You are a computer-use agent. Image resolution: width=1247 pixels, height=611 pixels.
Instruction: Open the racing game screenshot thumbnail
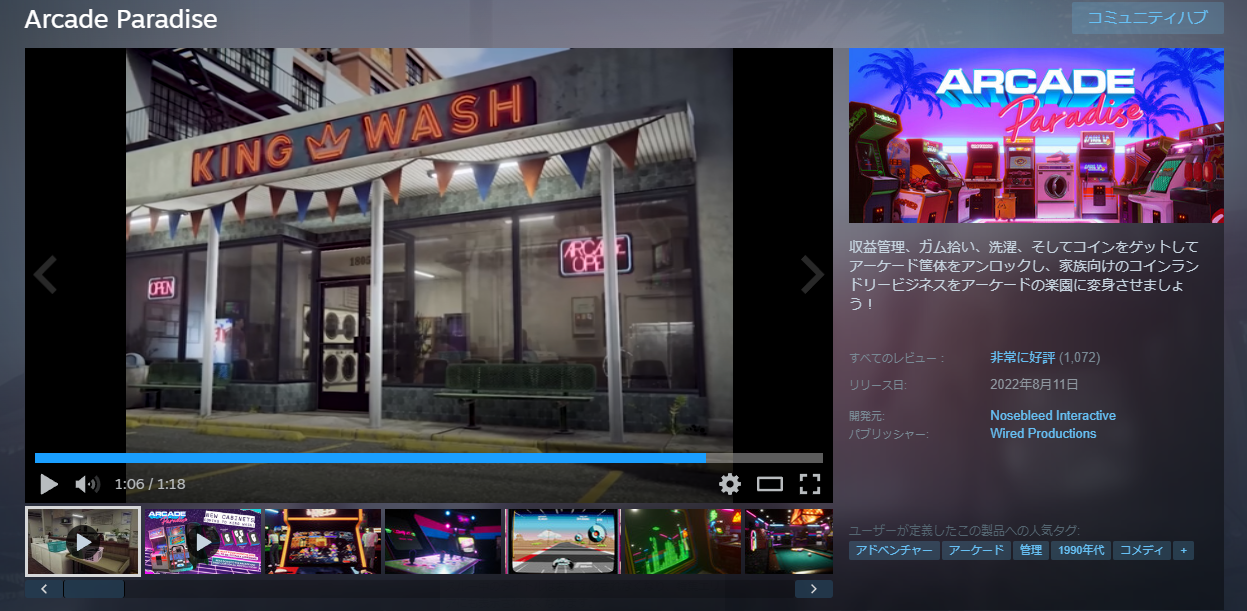click(562, 541)
